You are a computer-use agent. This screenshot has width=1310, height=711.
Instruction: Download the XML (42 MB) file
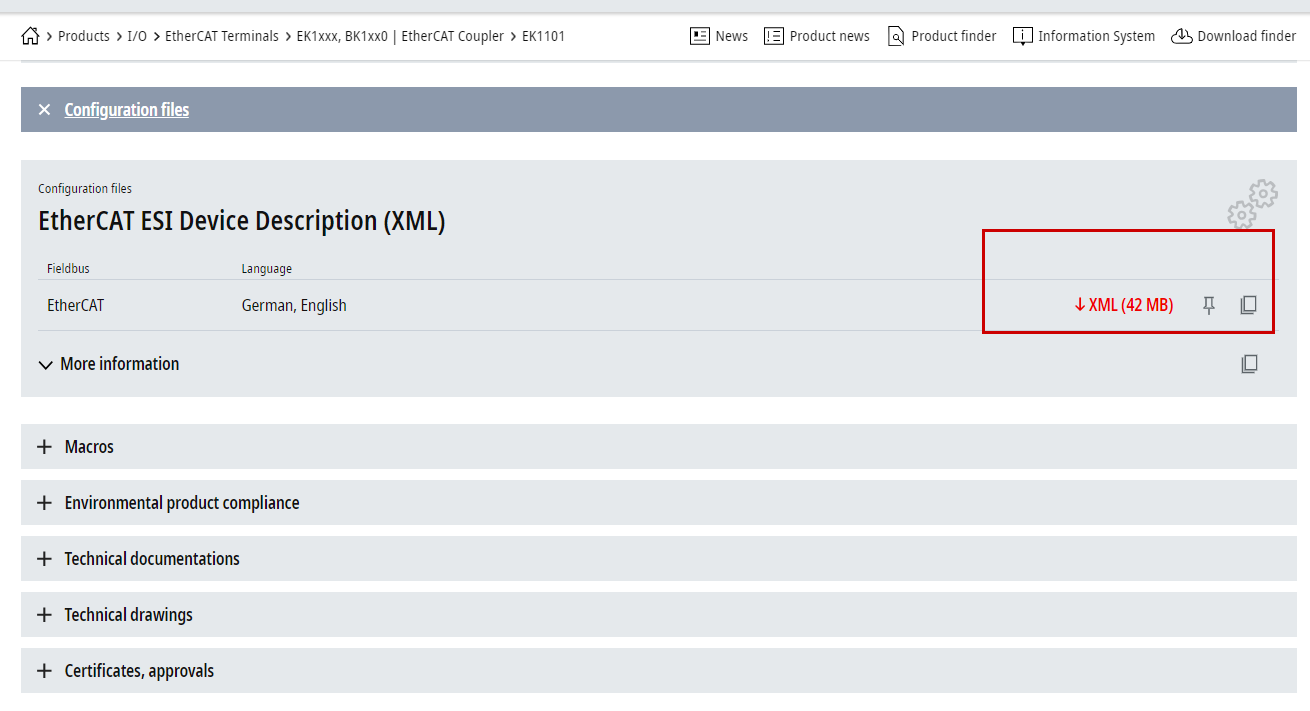(1123, 305)
